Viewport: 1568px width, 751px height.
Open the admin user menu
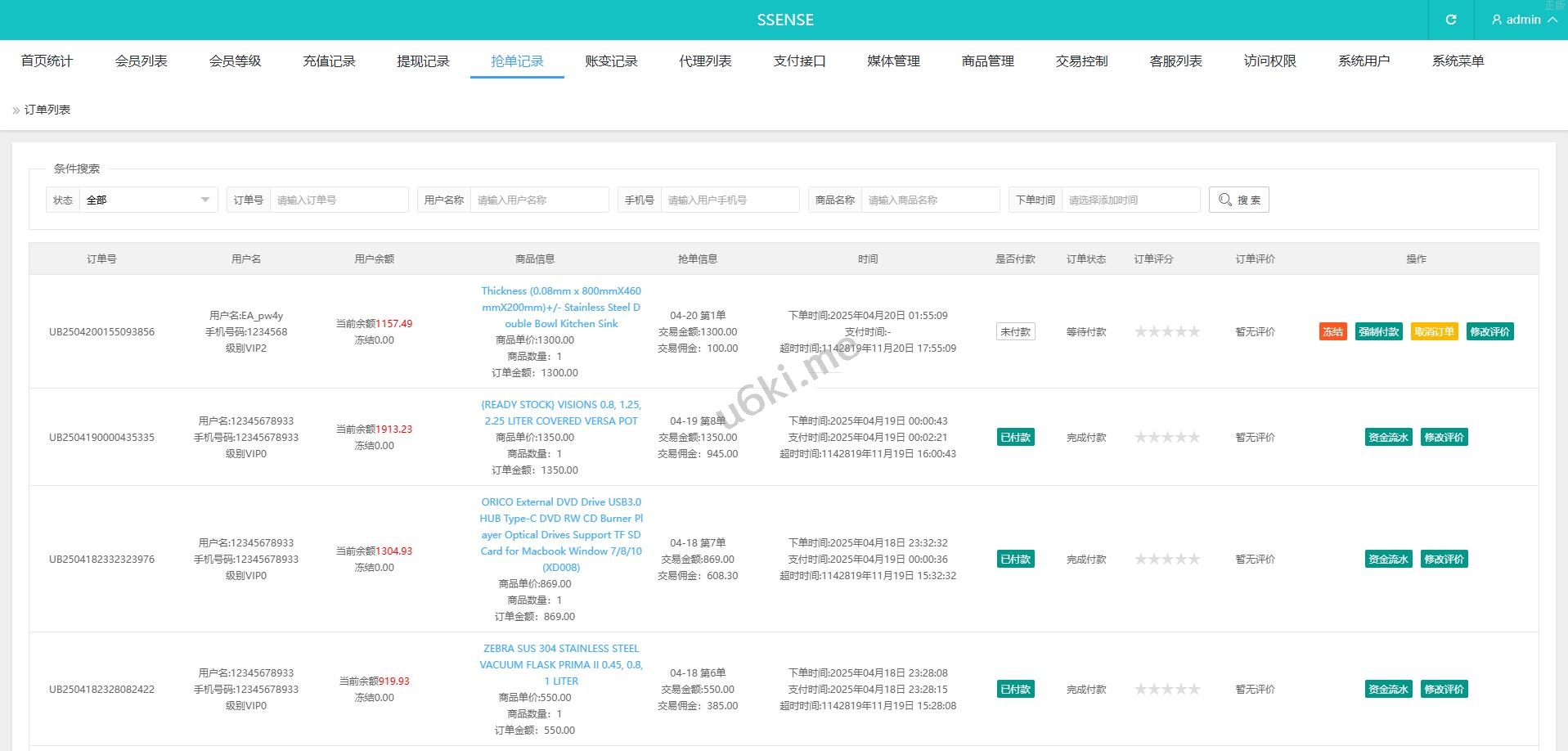click(x=1524, y=20)
